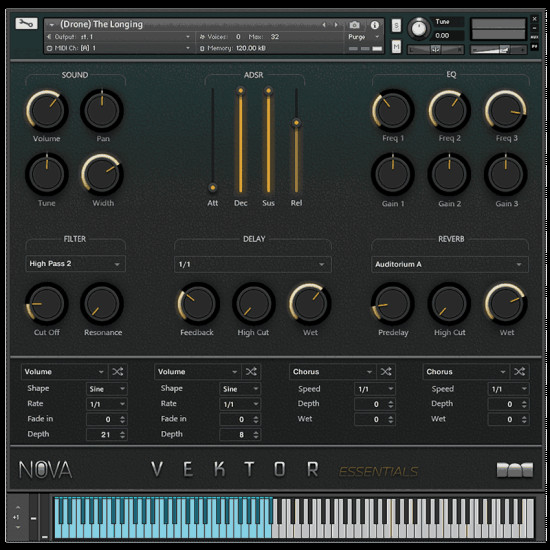Go to next preset arrow
This screenshot has width=550, height=550.
336,25
